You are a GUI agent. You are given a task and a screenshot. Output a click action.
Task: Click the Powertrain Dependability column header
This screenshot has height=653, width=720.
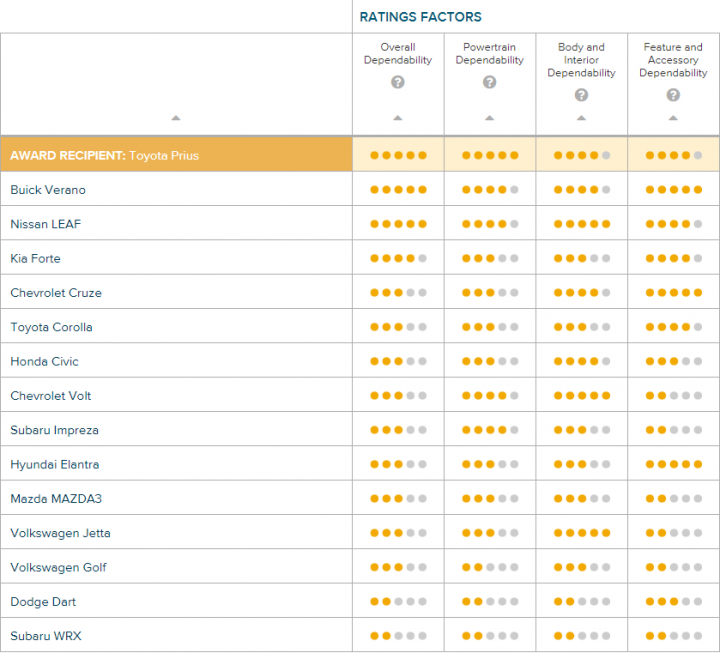point(489,54)
